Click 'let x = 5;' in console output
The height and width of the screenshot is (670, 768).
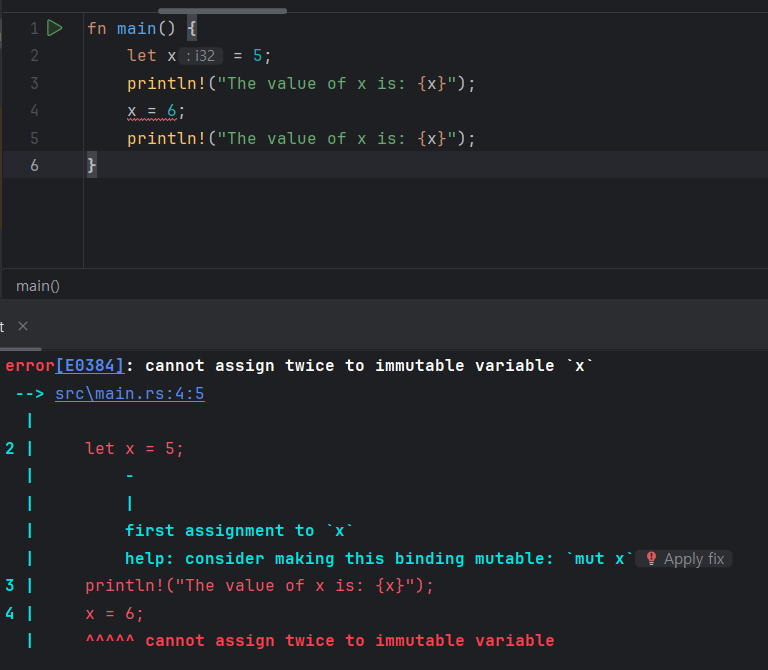tap(134, 449)
